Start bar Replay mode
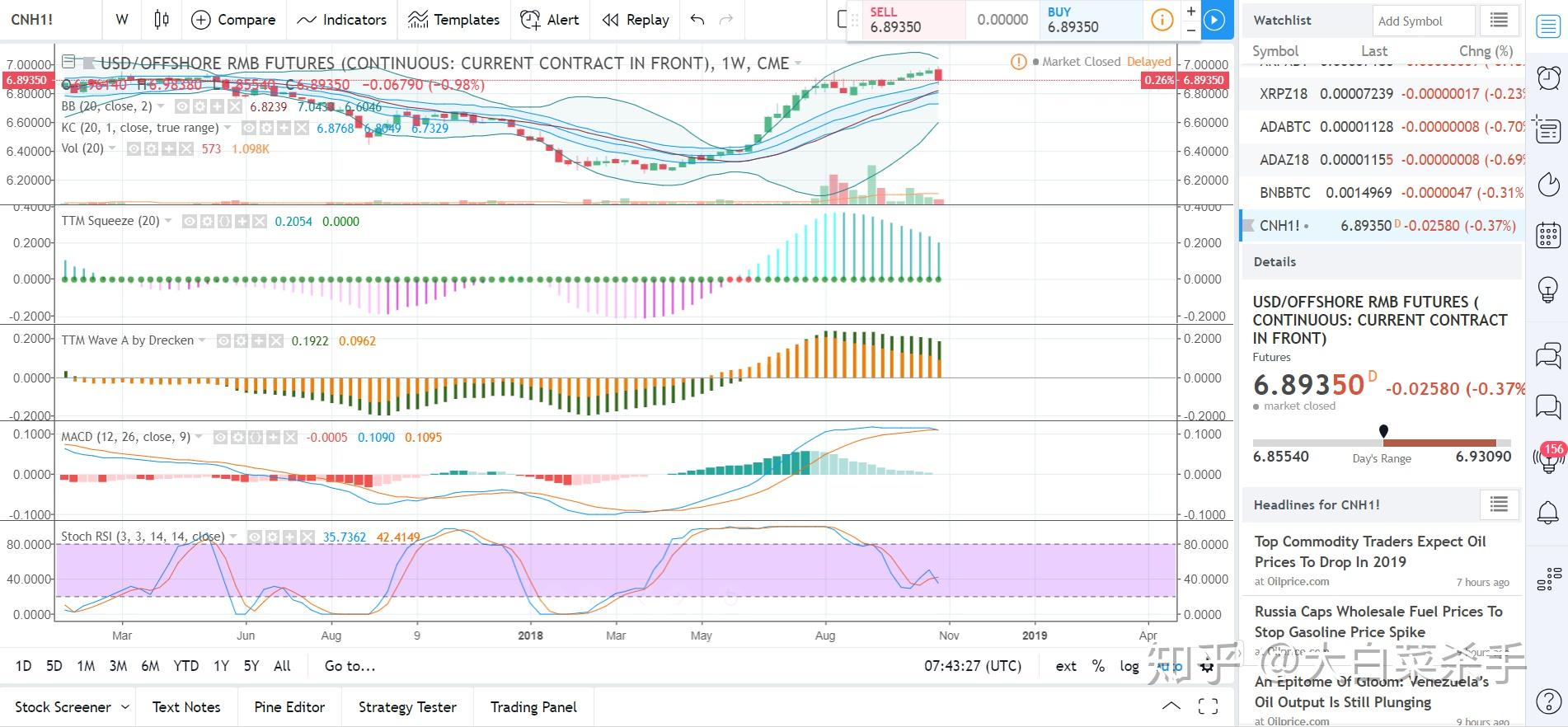 pyautogui.click(x=635, y=19)
